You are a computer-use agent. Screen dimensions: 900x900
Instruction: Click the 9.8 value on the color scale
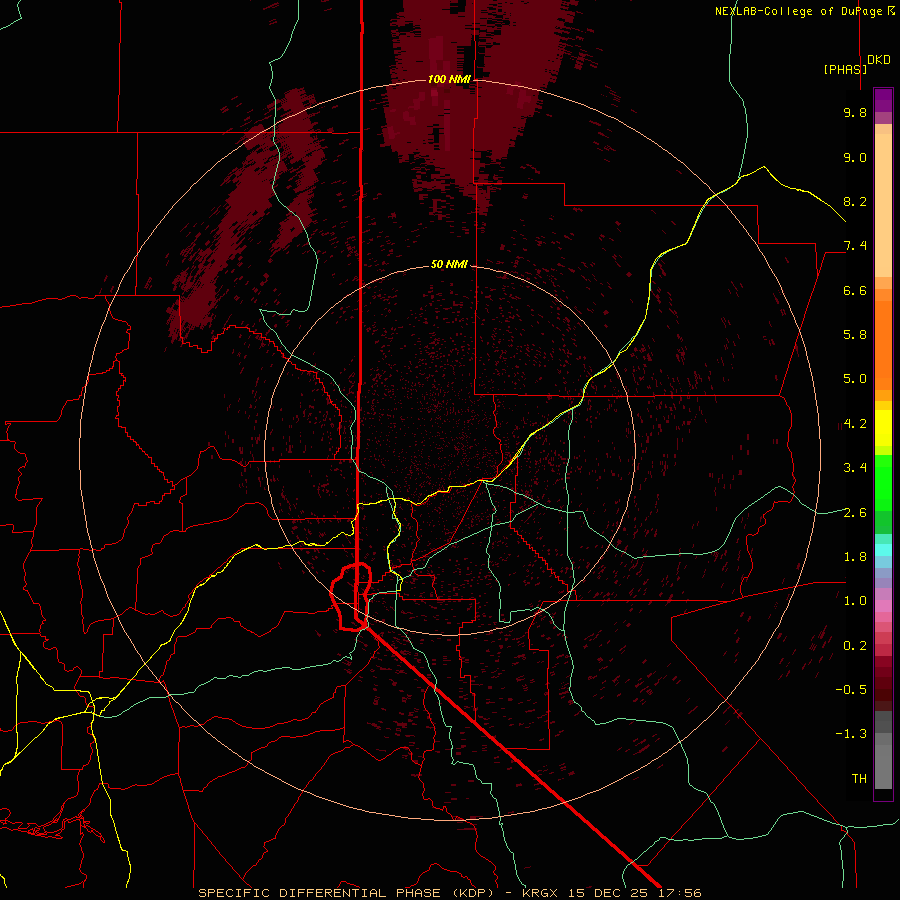[855, 112]
